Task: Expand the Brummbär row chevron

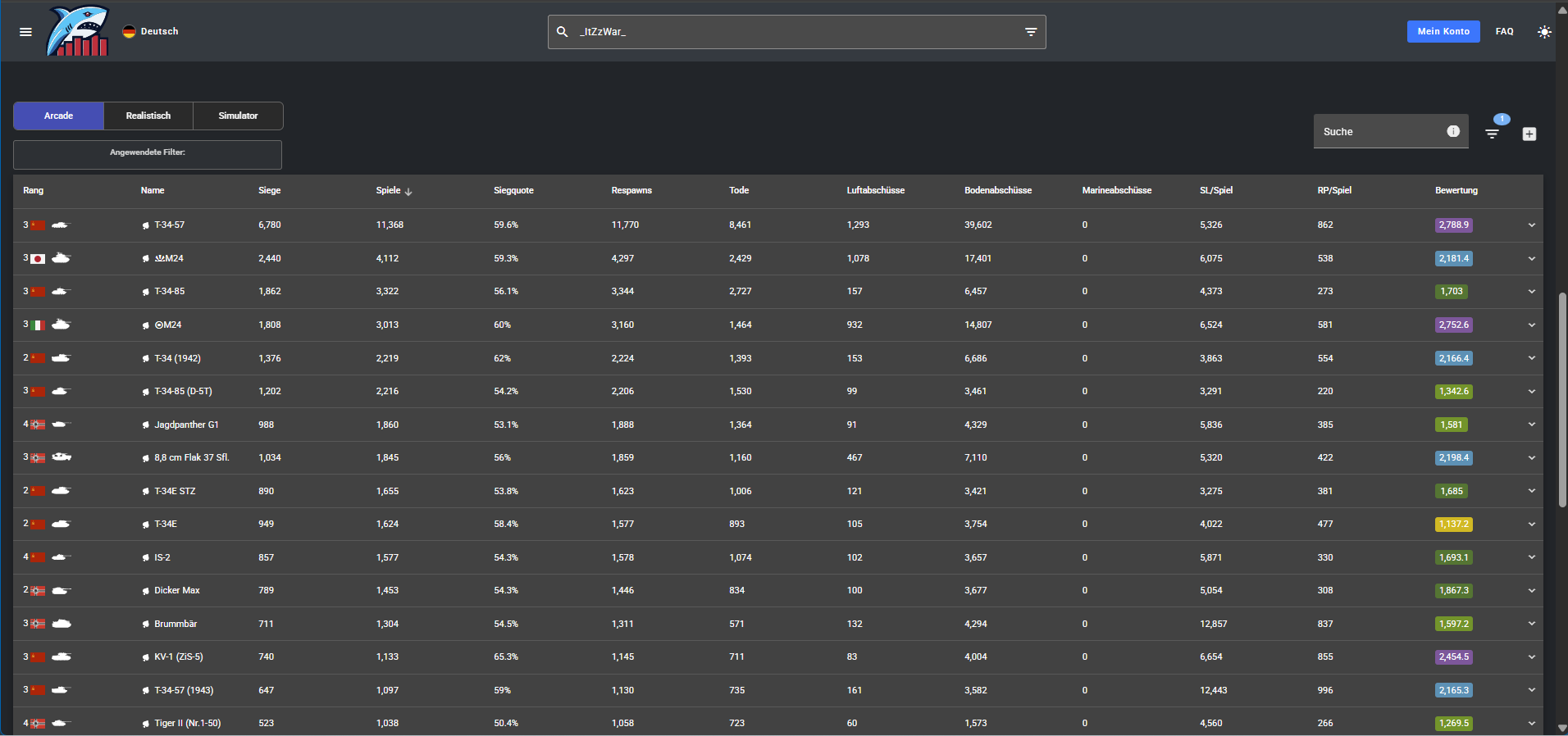Action: tap(1531, 624)
